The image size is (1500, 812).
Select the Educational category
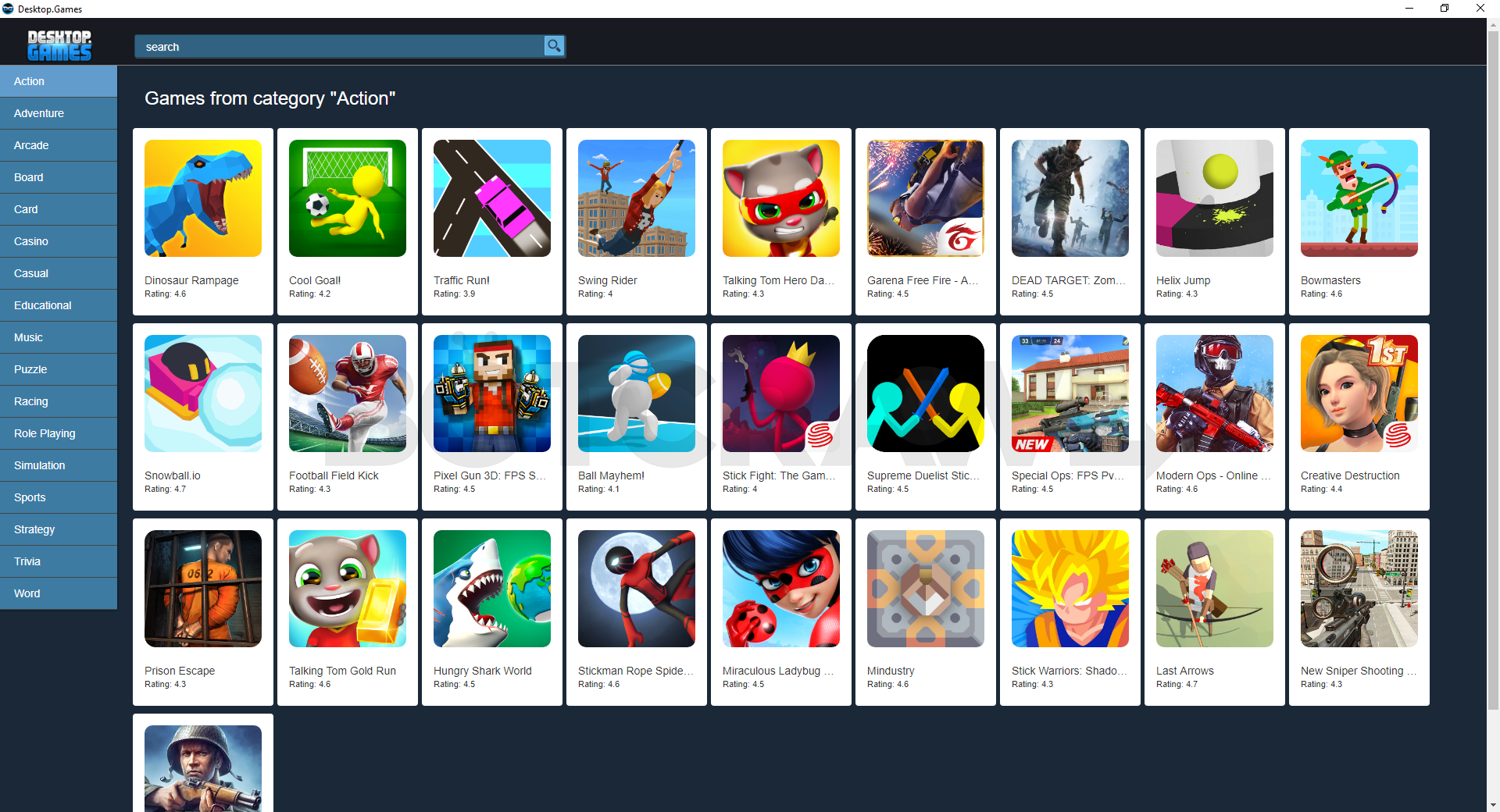(x=59, y=305)
